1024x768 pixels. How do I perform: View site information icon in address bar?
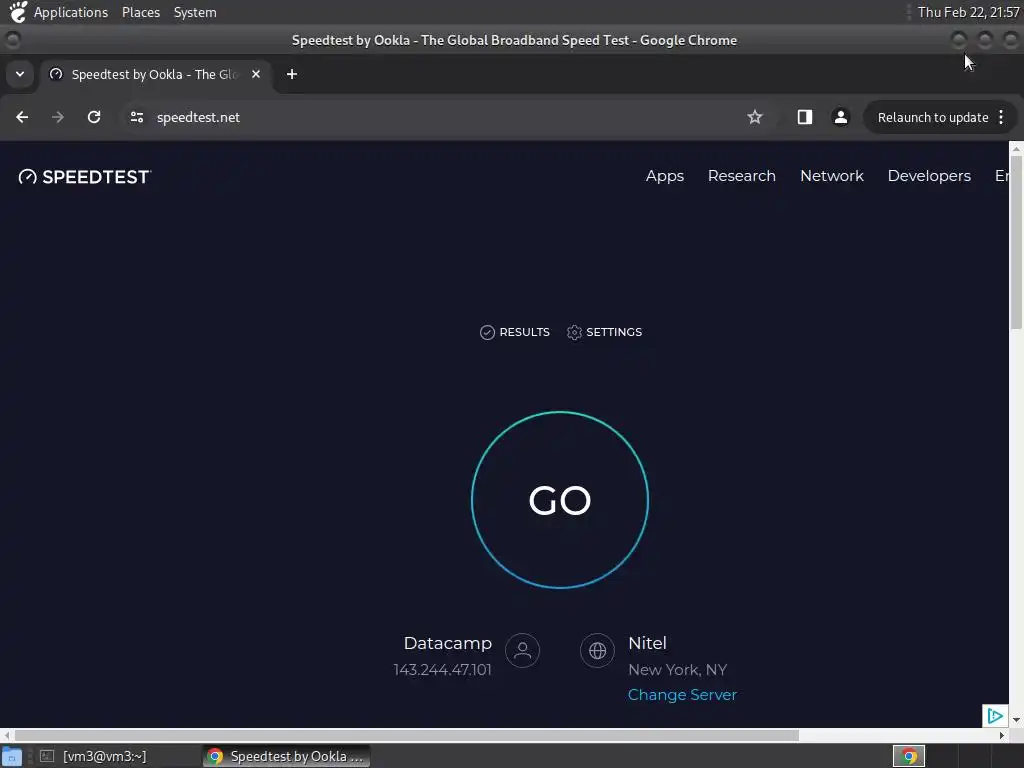(136, 117)
